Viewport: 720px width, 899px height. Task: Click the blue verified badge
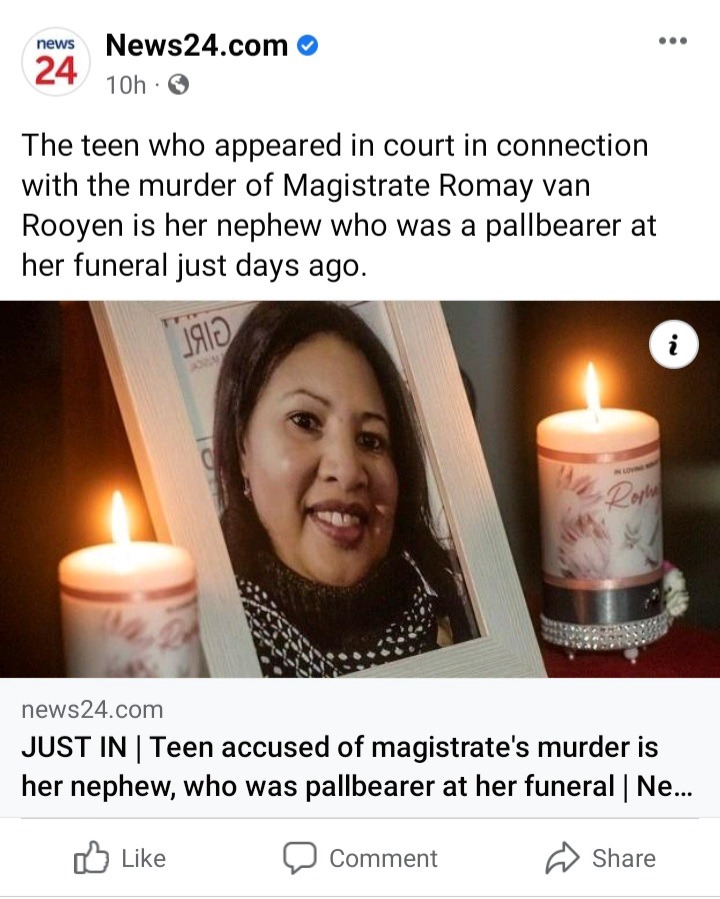pyautogui.click(x=307, y=45)
